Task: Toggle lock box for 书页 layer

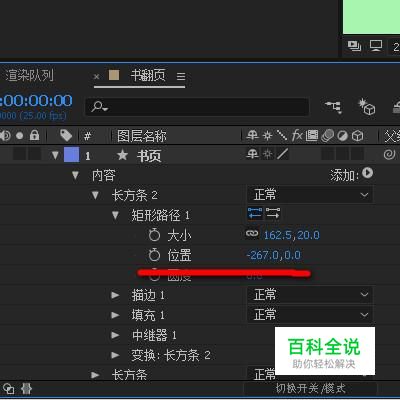Action: click(34, 154)
